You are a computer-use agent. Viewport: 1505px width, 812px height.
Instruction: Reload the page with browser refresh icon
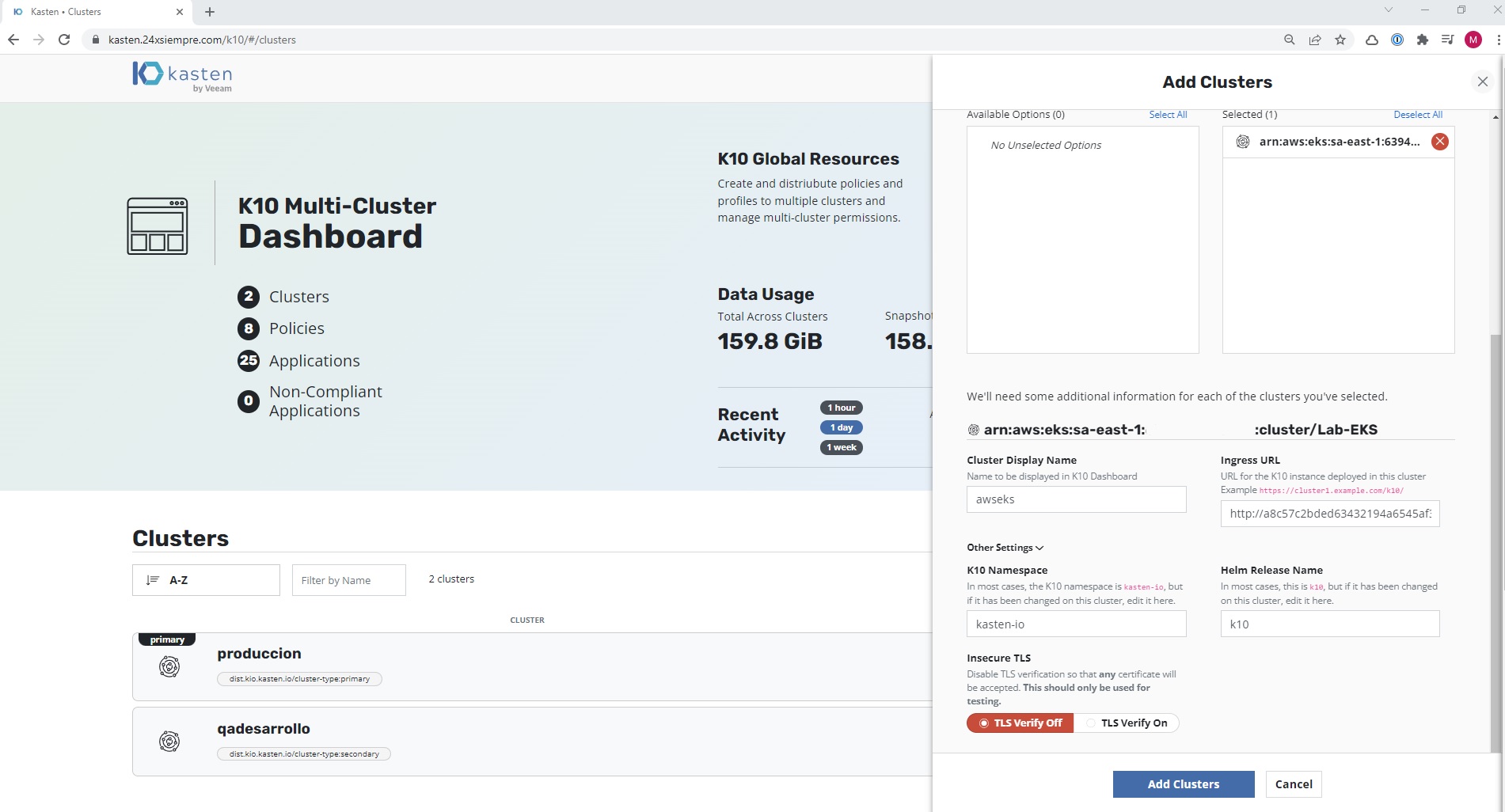64,40
